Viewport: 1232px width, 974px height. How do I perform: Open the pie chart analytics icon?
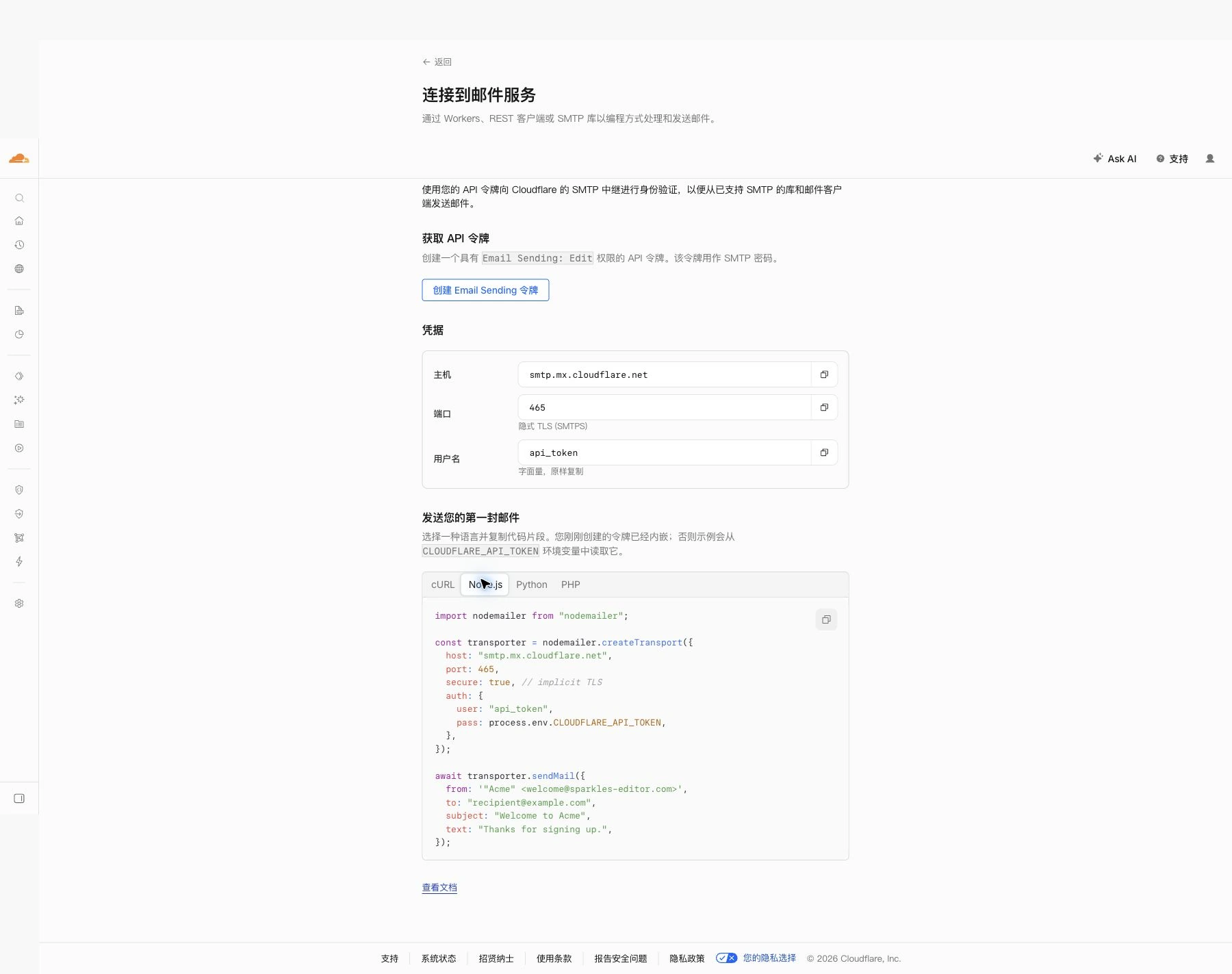pos(19,334)
